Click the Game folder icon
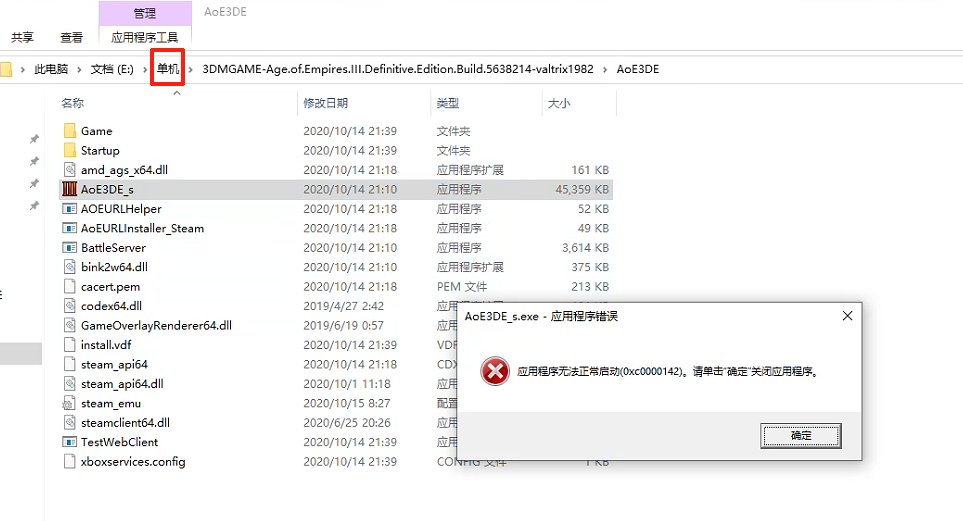963x521 pixels. [69, 131]
